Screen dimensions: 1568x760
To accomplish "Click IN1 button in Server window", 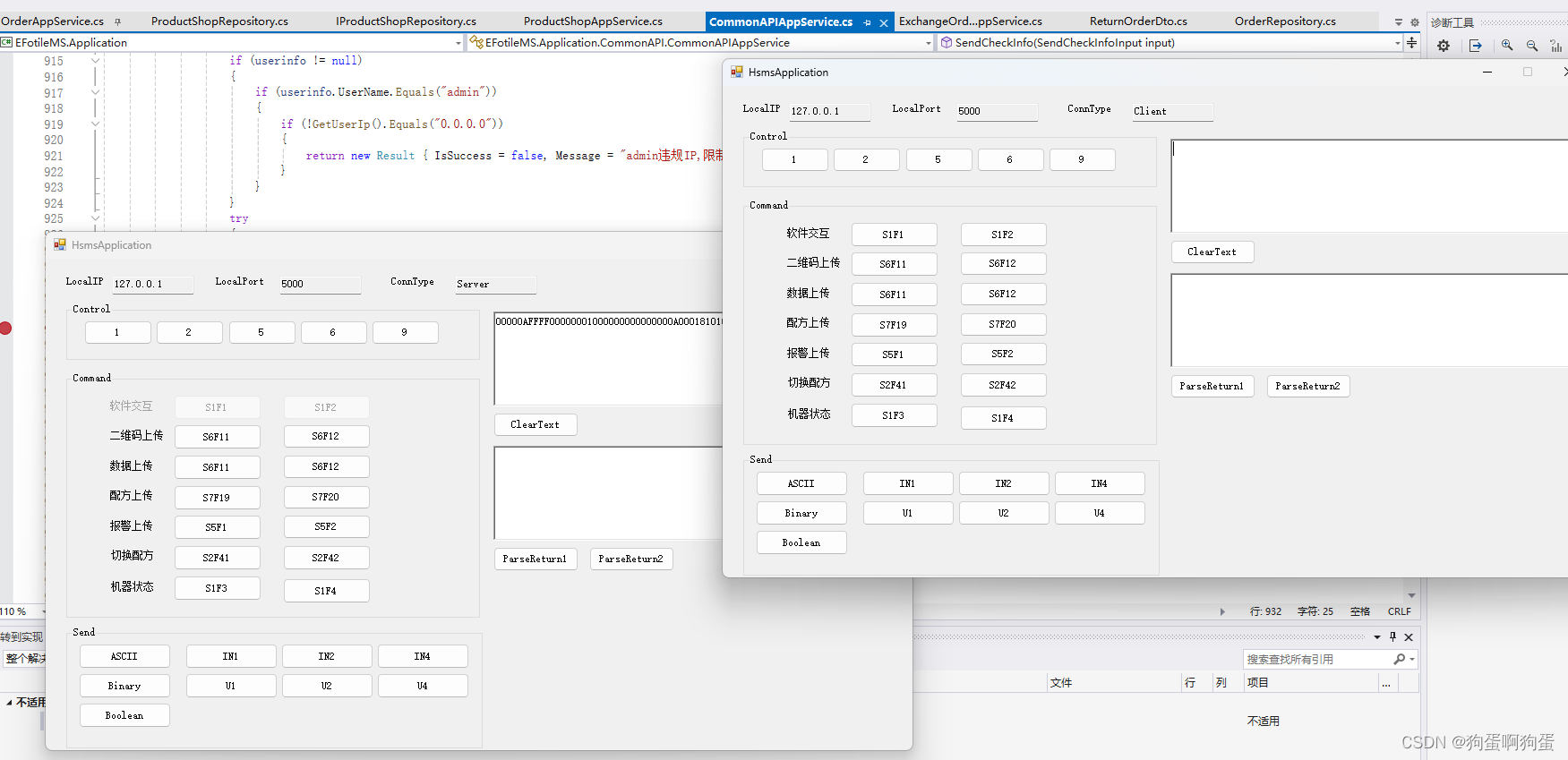I will (x=231, y=656).
